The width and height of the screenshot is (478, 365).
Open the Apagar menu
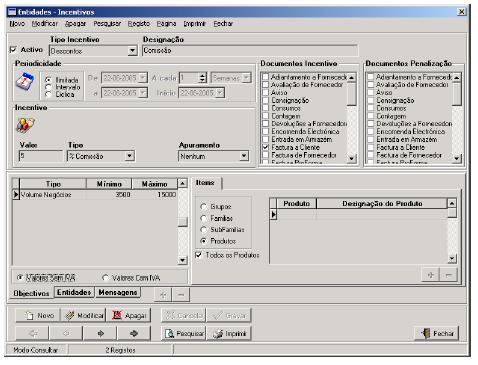75,24
